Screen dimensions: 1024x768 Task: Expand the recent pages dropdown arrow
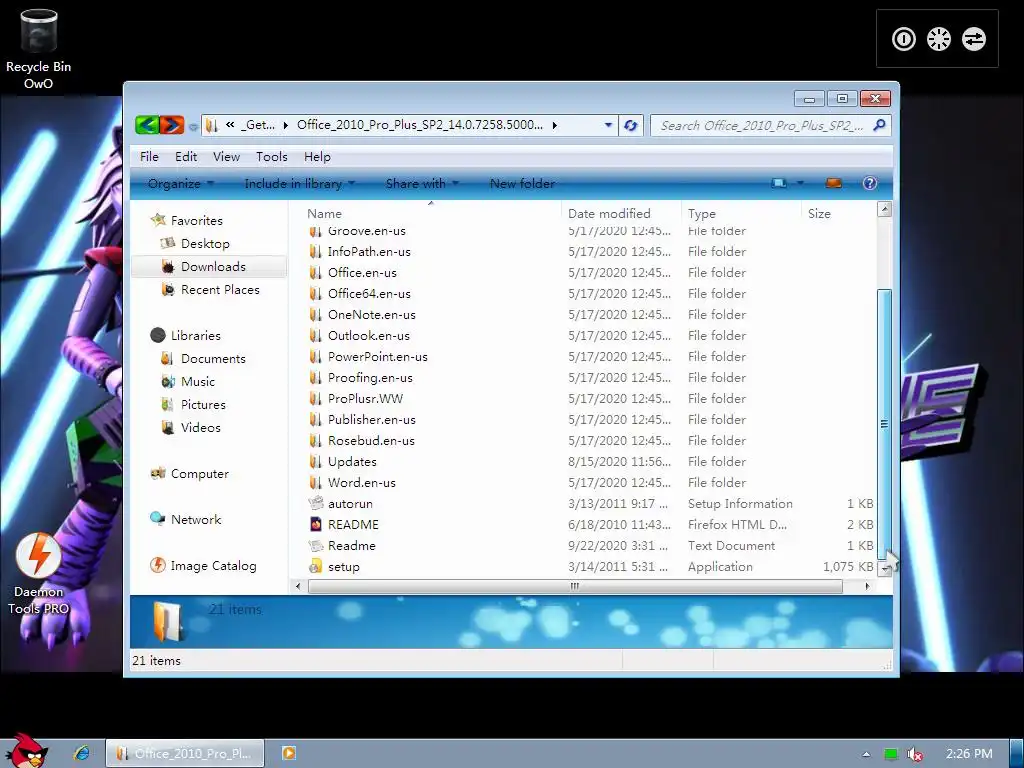[x=193, y=126]
